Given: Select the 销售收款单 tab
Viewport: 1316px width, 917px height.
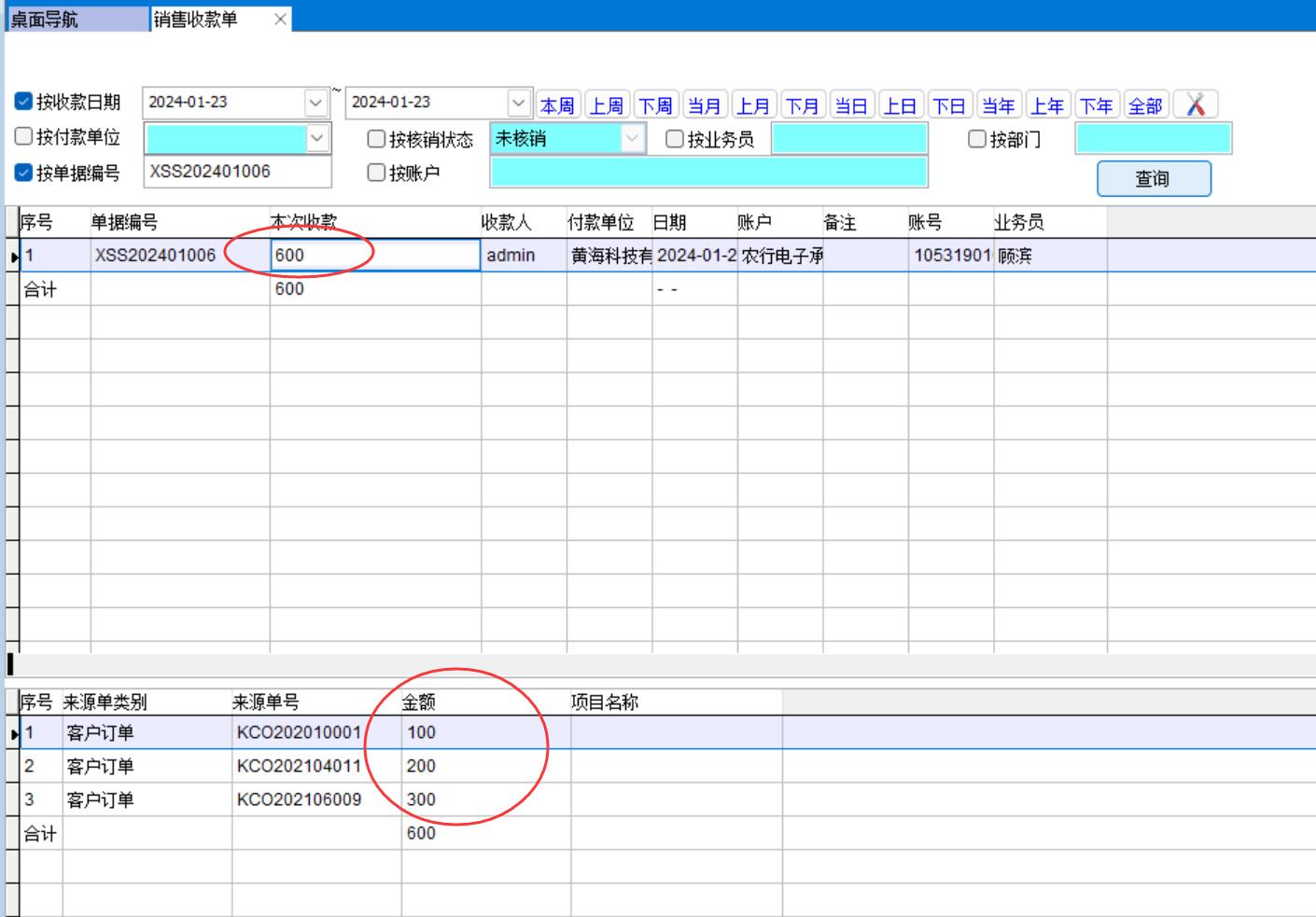Looking at the screenshot, I should (196, 19).
